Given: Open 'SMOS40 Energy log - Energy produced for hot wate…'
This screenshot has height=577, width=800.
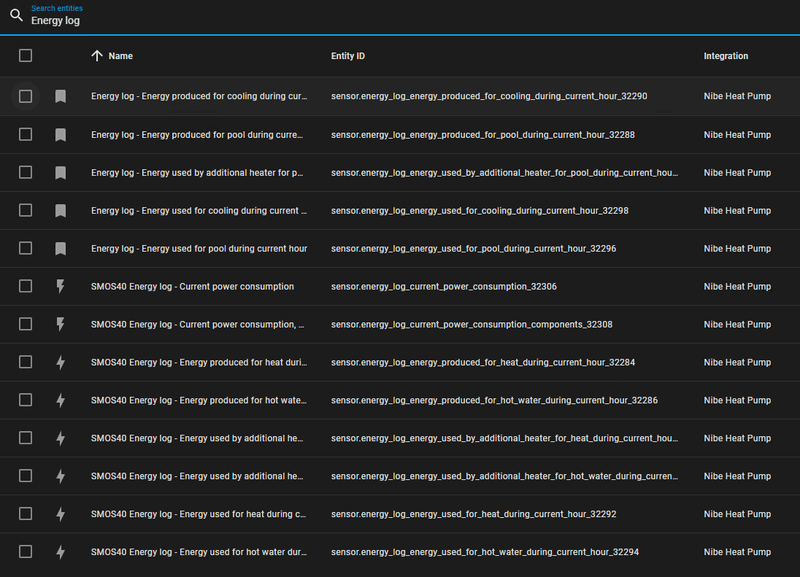Looking at the screenshot, I should coord(198,400).
